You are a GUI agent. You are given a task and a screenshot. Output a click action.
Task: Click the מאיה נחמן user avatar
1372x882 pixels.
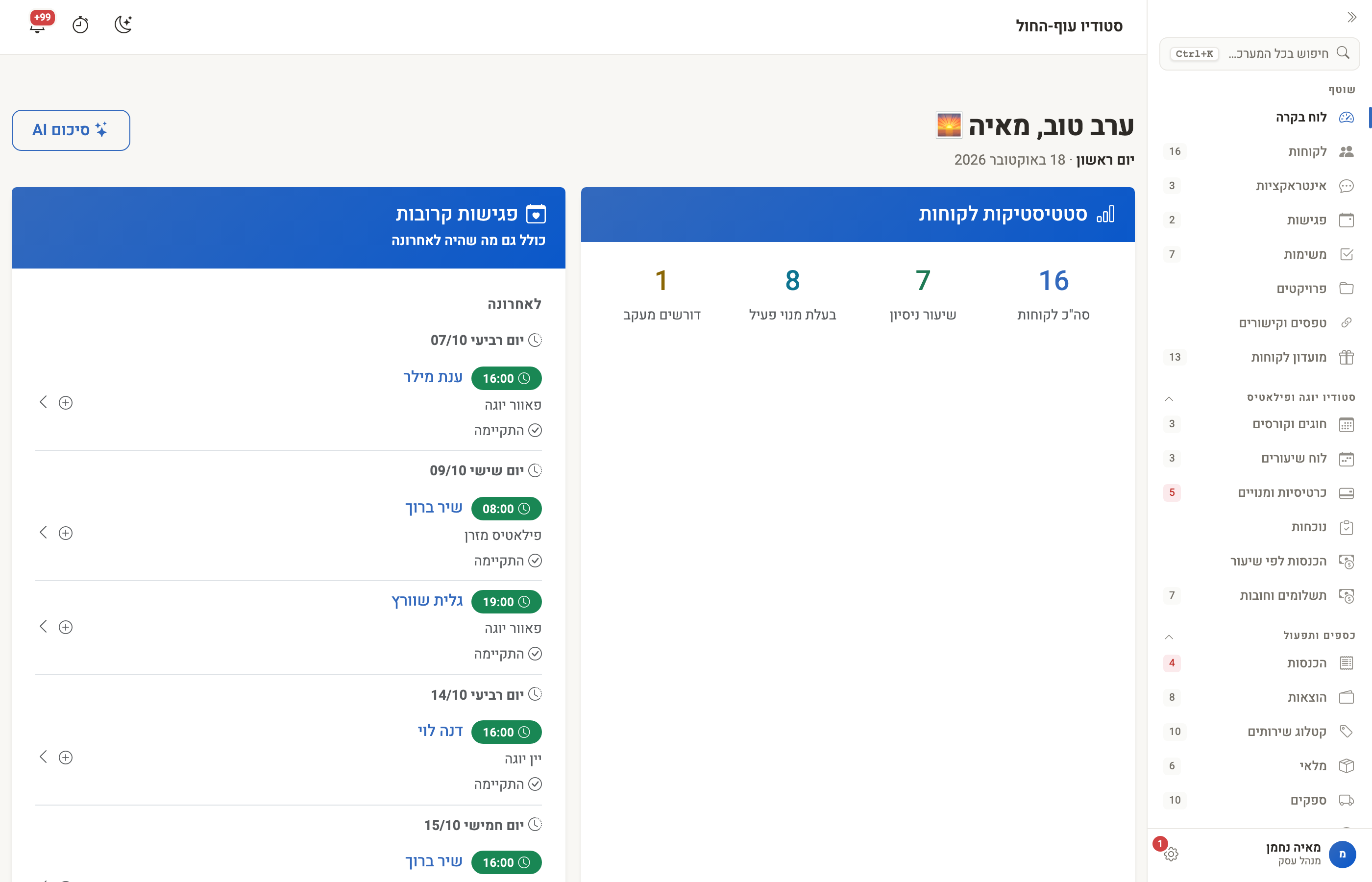coord(1342,854)
